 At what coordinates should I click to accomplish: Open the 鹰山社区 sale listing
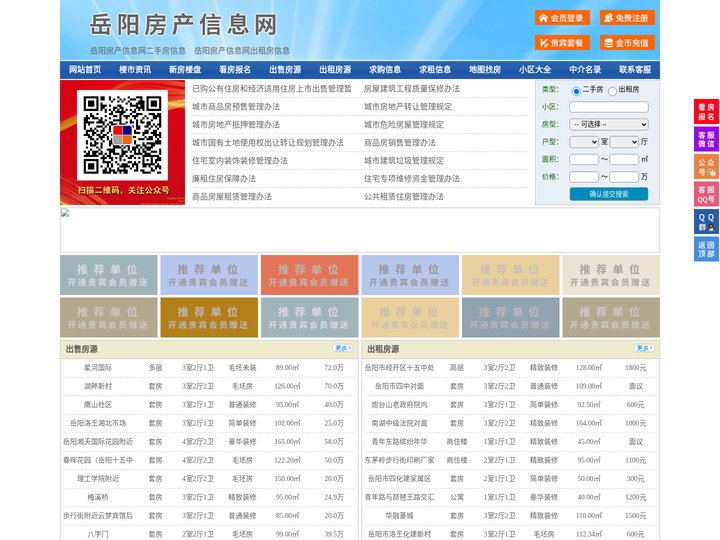98,405
